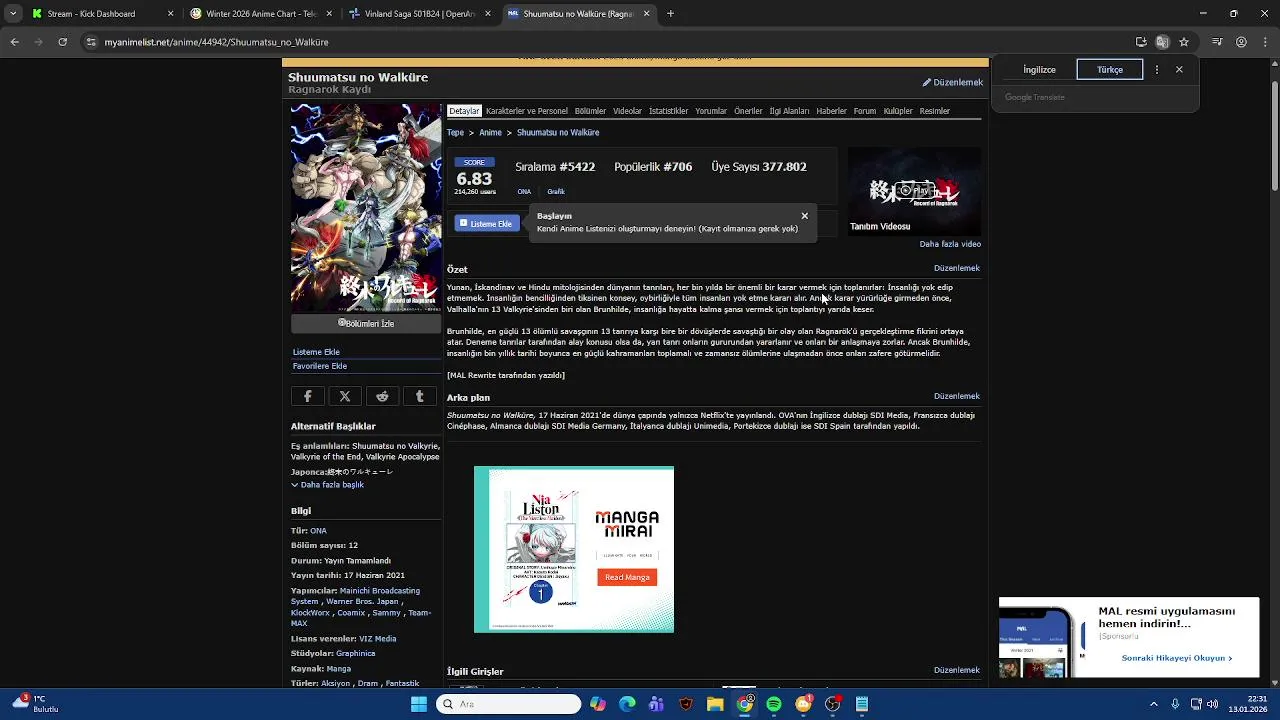Click the Windows taskbar search box
This screenshot has width=1280, height=720.
pos(509,704)
